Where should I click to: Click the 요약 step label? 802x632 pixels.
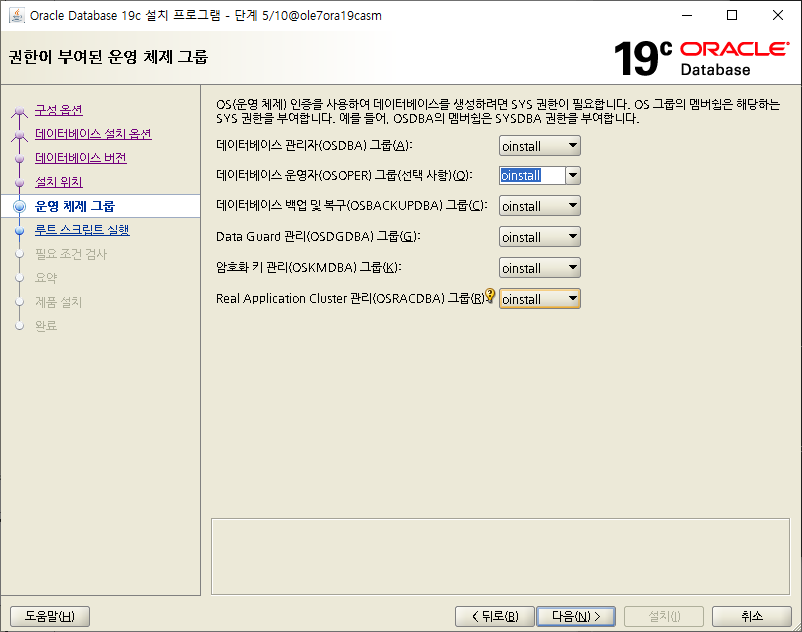click(46, 278)
